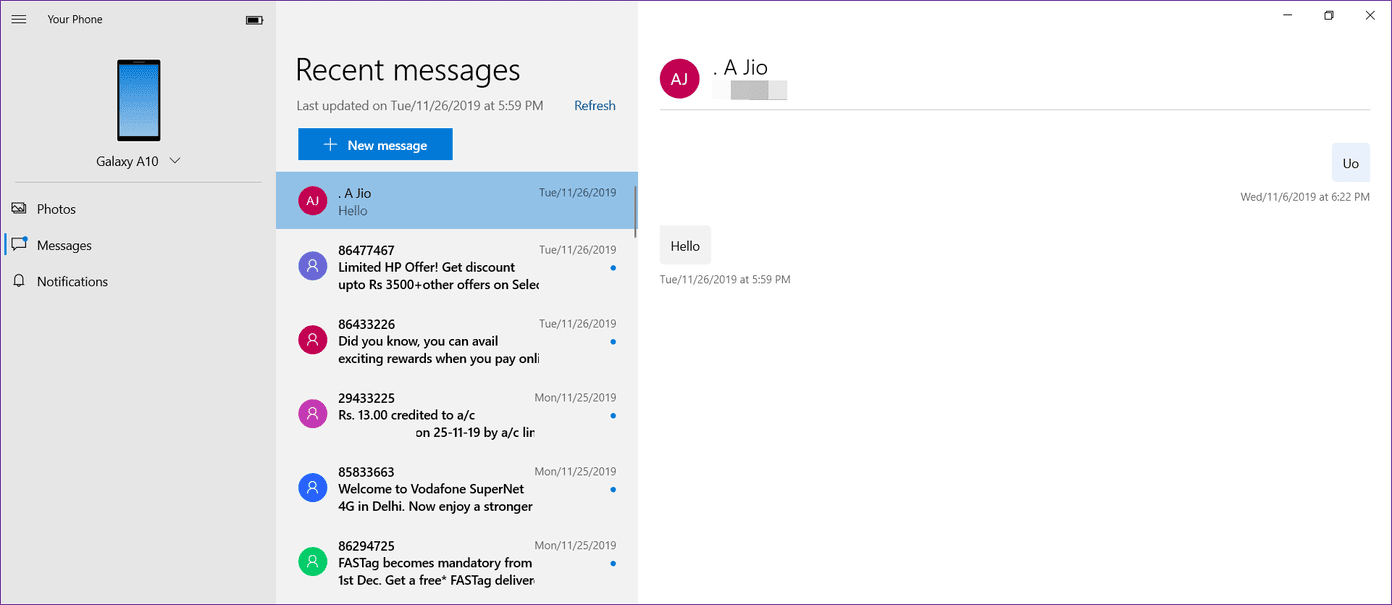Image resolution: width=1392 pixels, height=605 pixels.
Task: Click the avatar for sender 86294725
Action: [x=313, y=562]
